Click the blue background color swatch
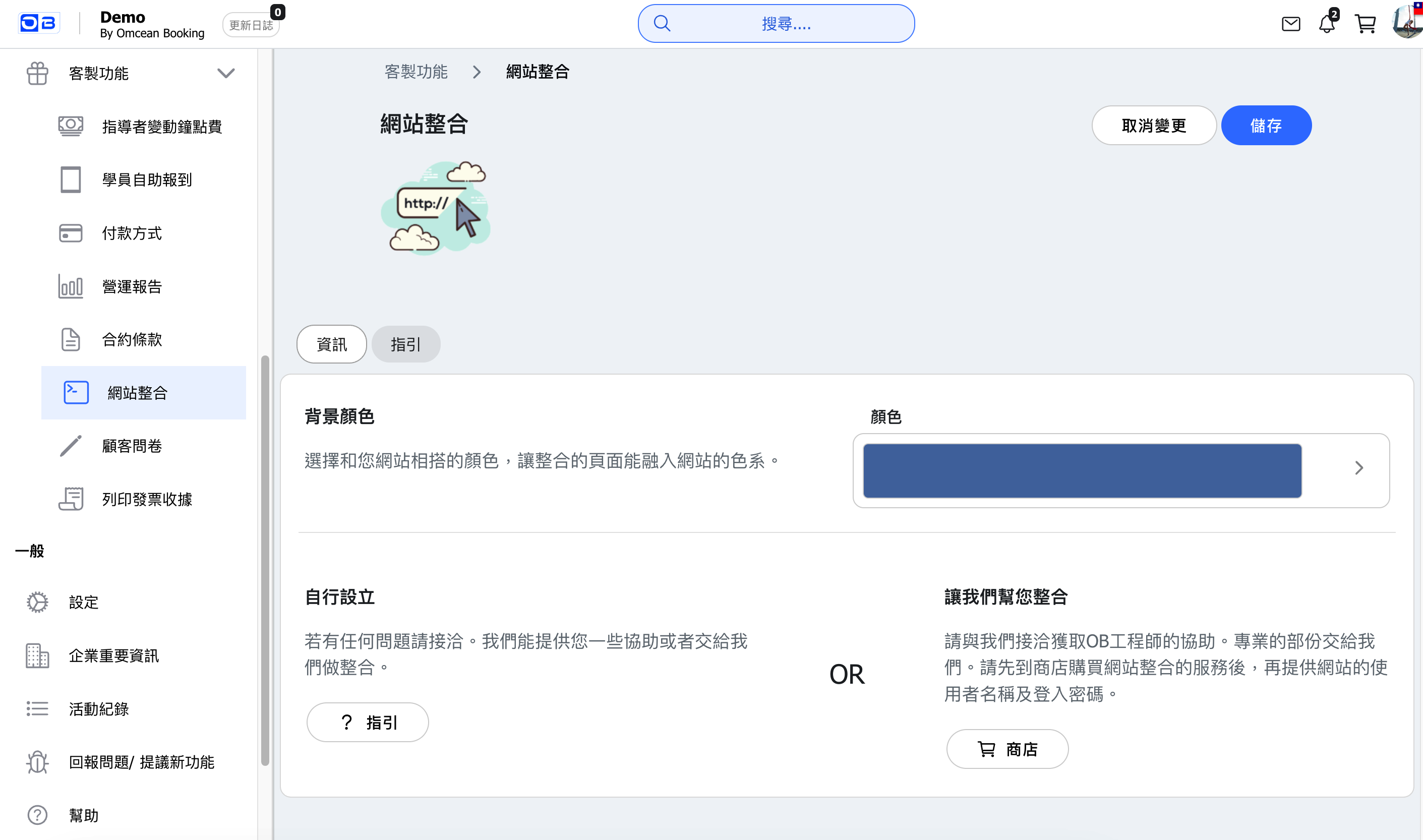This screenshot has width=1423, height=840. tap(1082, 471)
